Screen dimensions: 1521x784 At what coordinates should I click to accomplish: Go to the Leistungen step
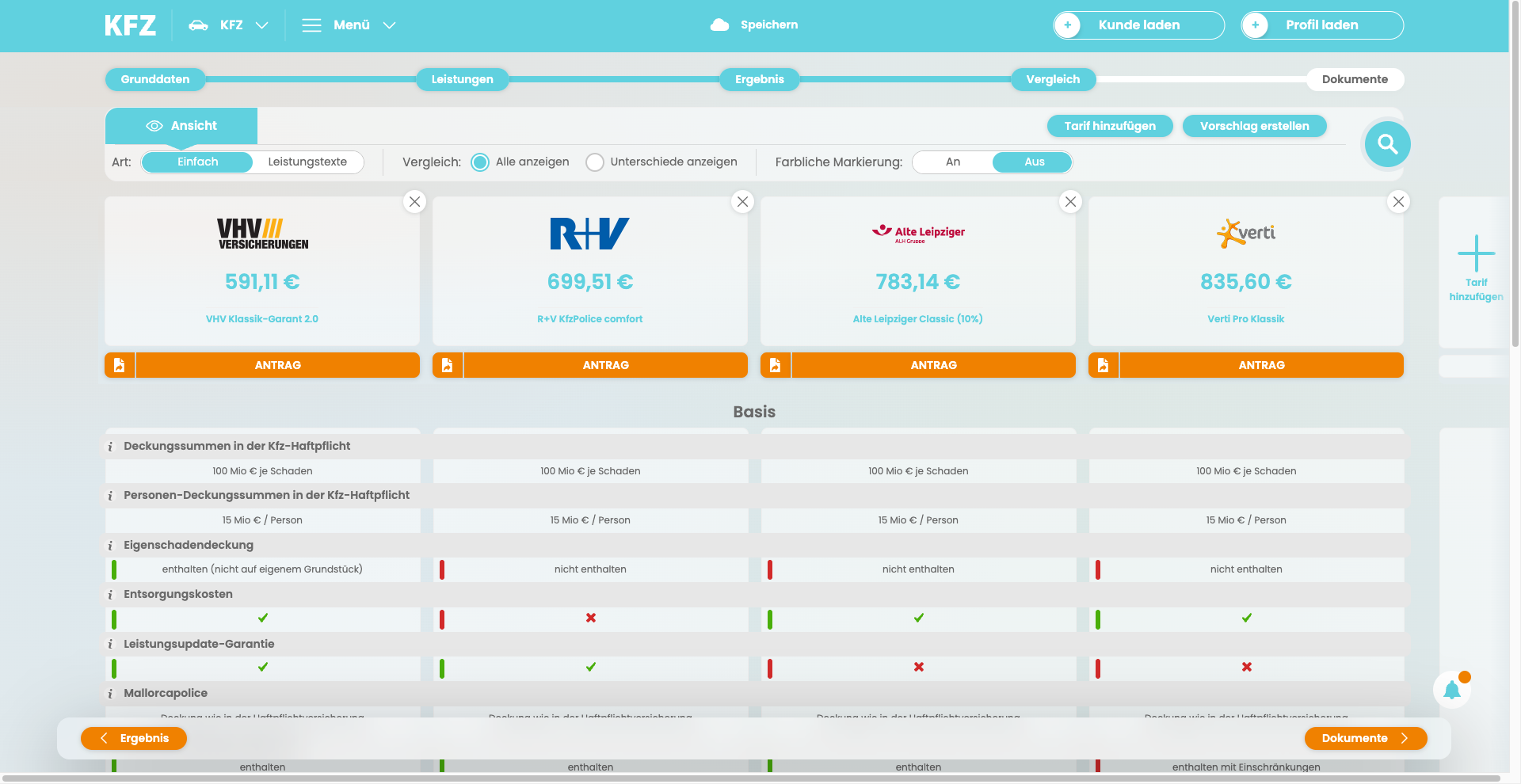[x=462, y=79]
